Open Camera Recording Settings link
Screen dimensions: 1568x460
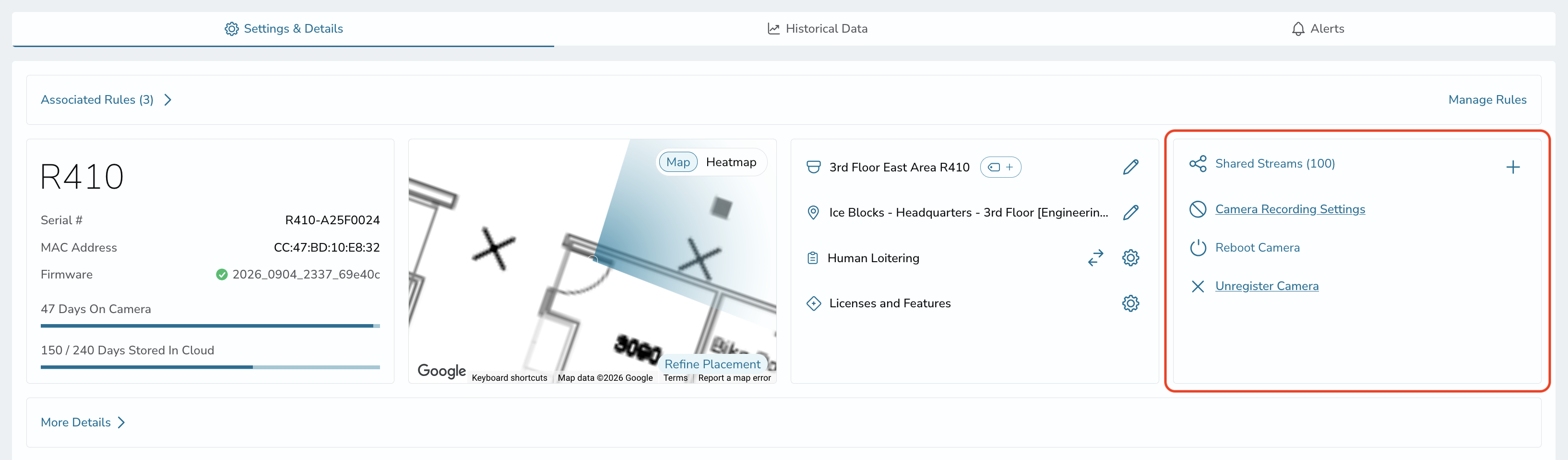(x=1290, y=209)
